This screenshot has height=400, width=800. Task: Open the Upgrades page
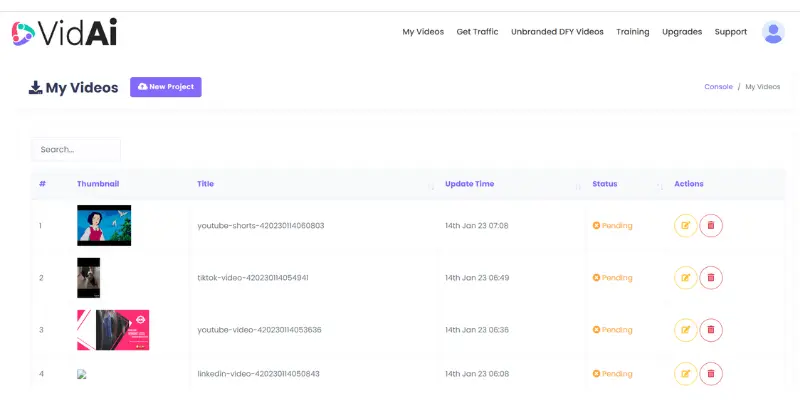click(x=682, y=32)
